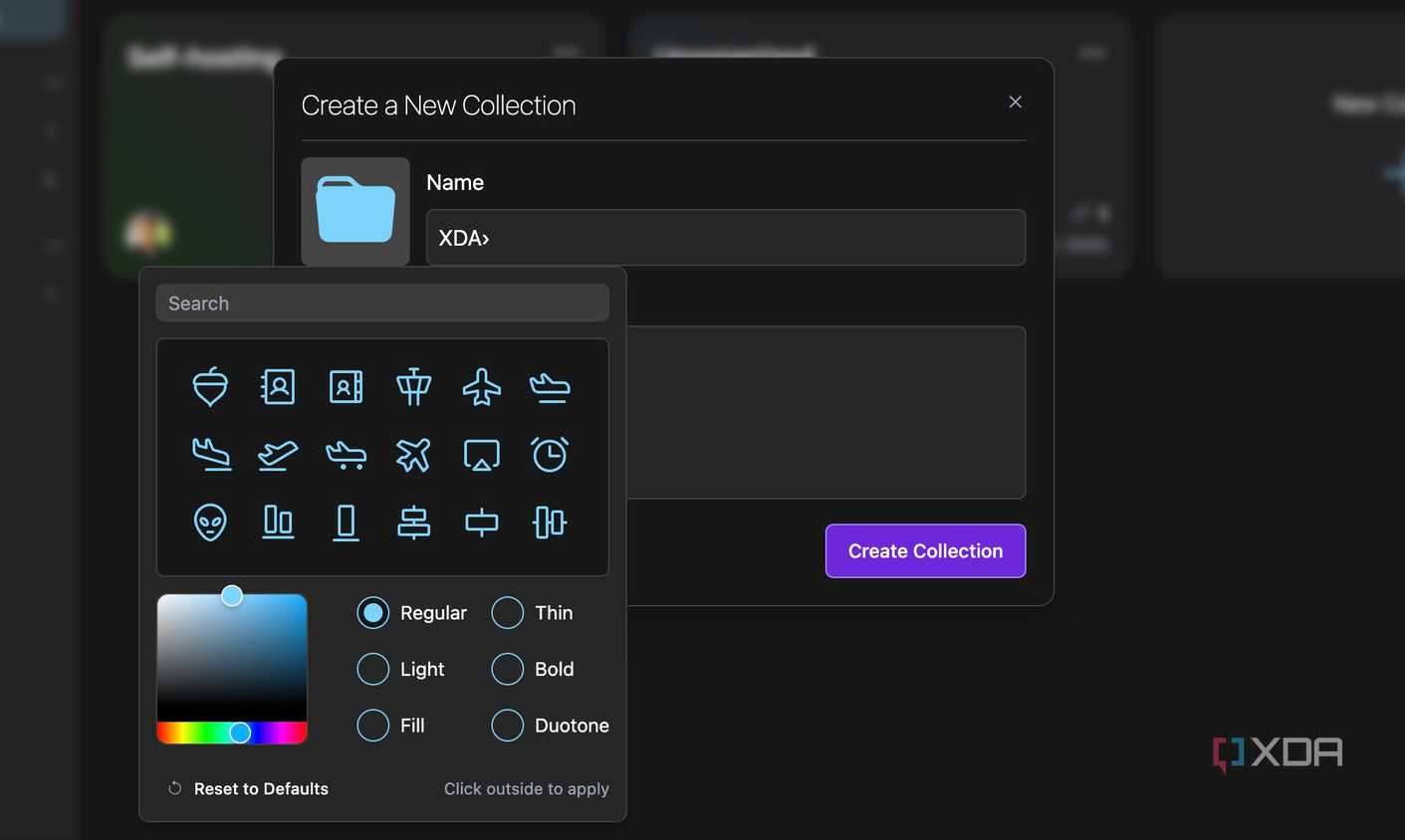1405x840 pixels.
Task: Select the Bold icon weight
Action: tap(508, 669)
